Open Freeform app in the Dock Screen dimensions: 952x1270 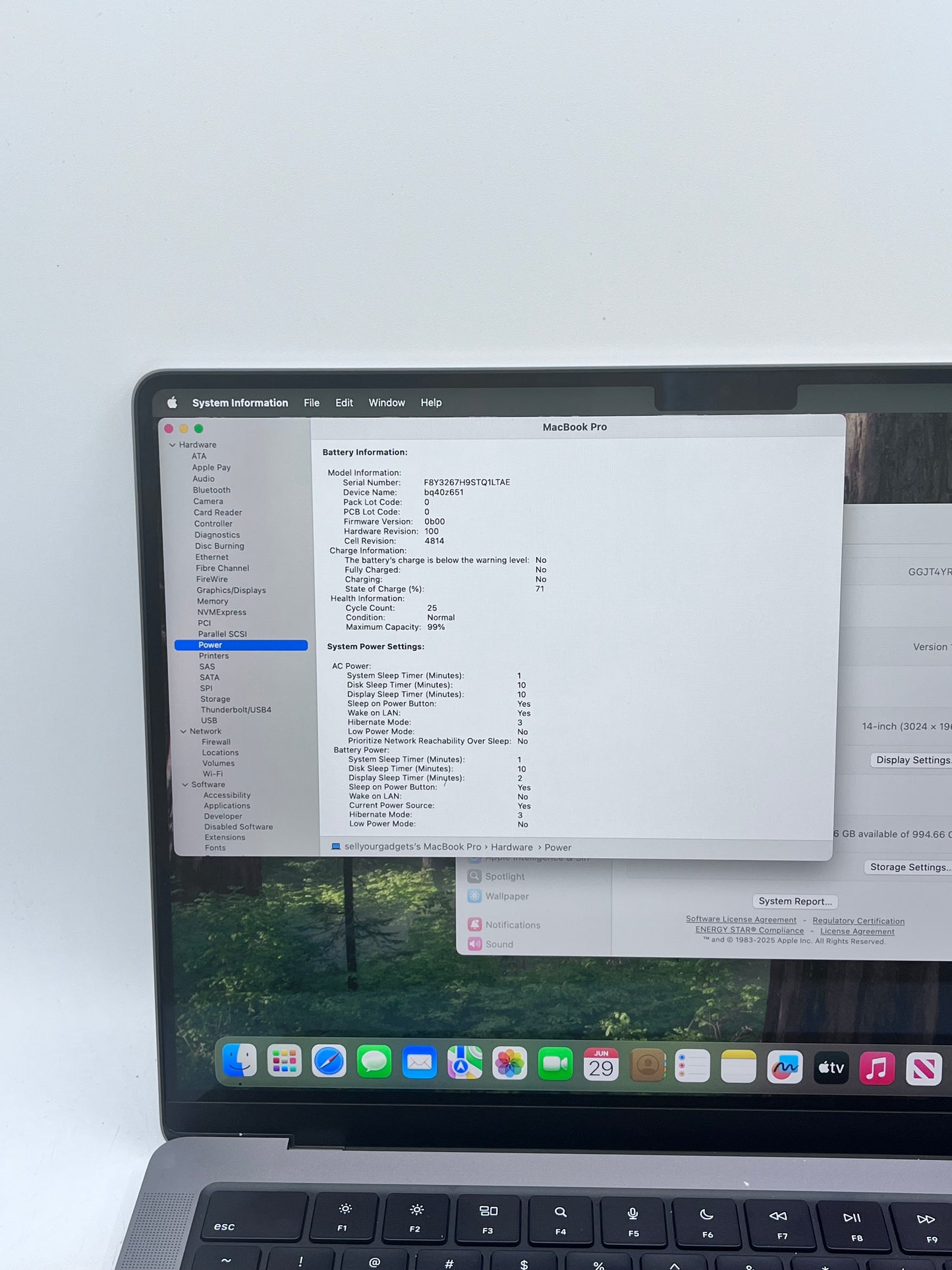(x=785, y=1068)
